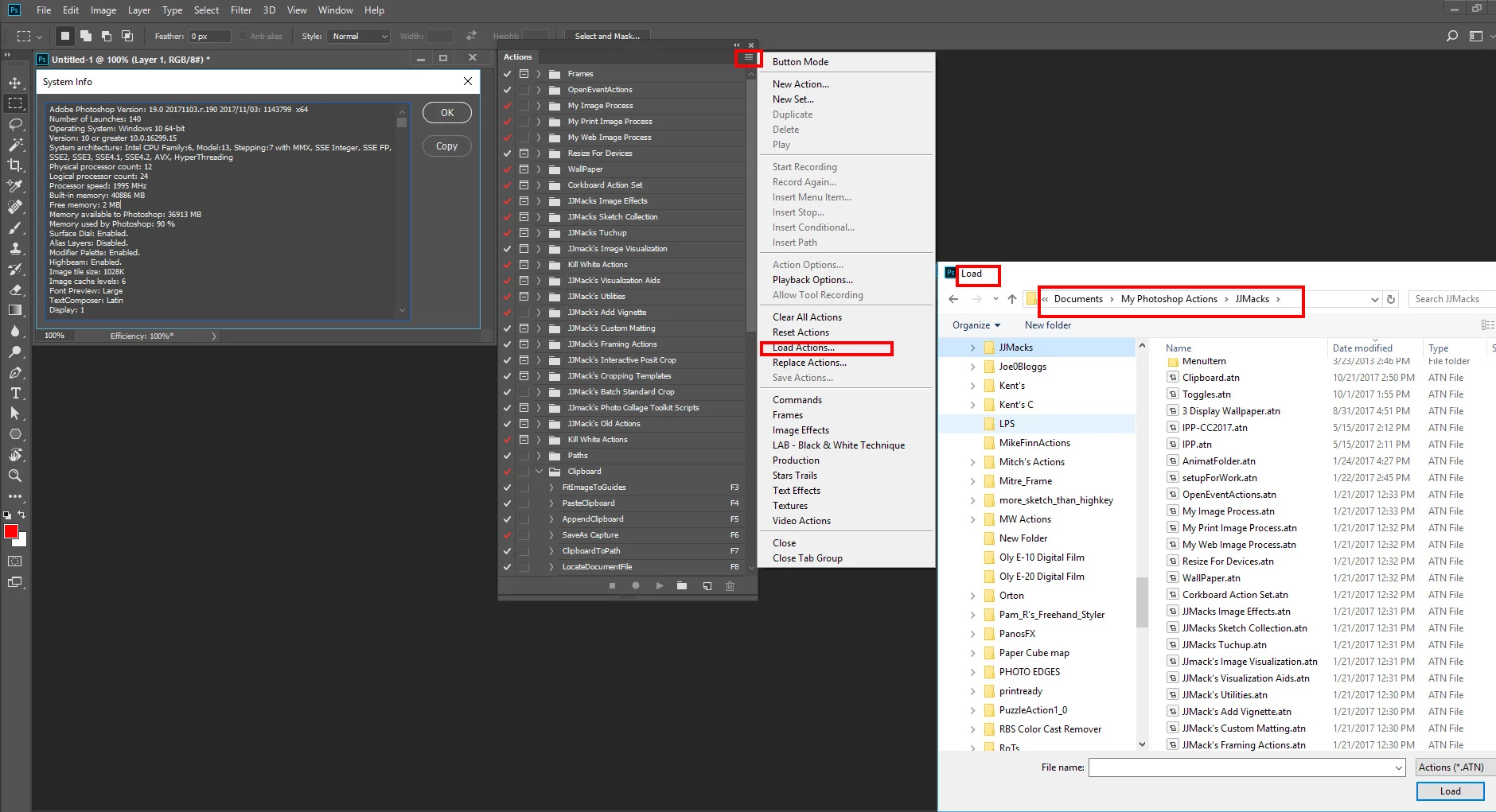
Task: Click Search JJMacks field
Action: [1451, 299]
